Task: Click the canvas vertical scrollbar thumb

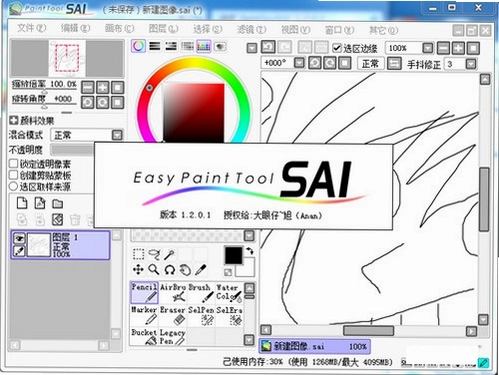Action: [x=484, y=199]
